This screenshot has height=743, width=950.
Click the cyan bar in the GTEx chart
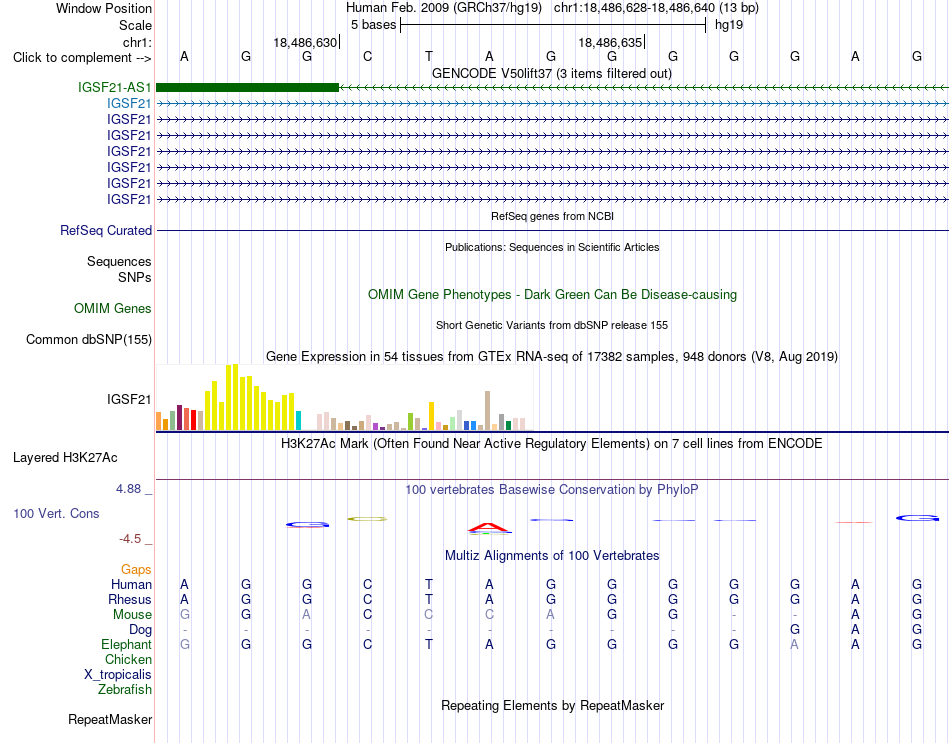298,421
